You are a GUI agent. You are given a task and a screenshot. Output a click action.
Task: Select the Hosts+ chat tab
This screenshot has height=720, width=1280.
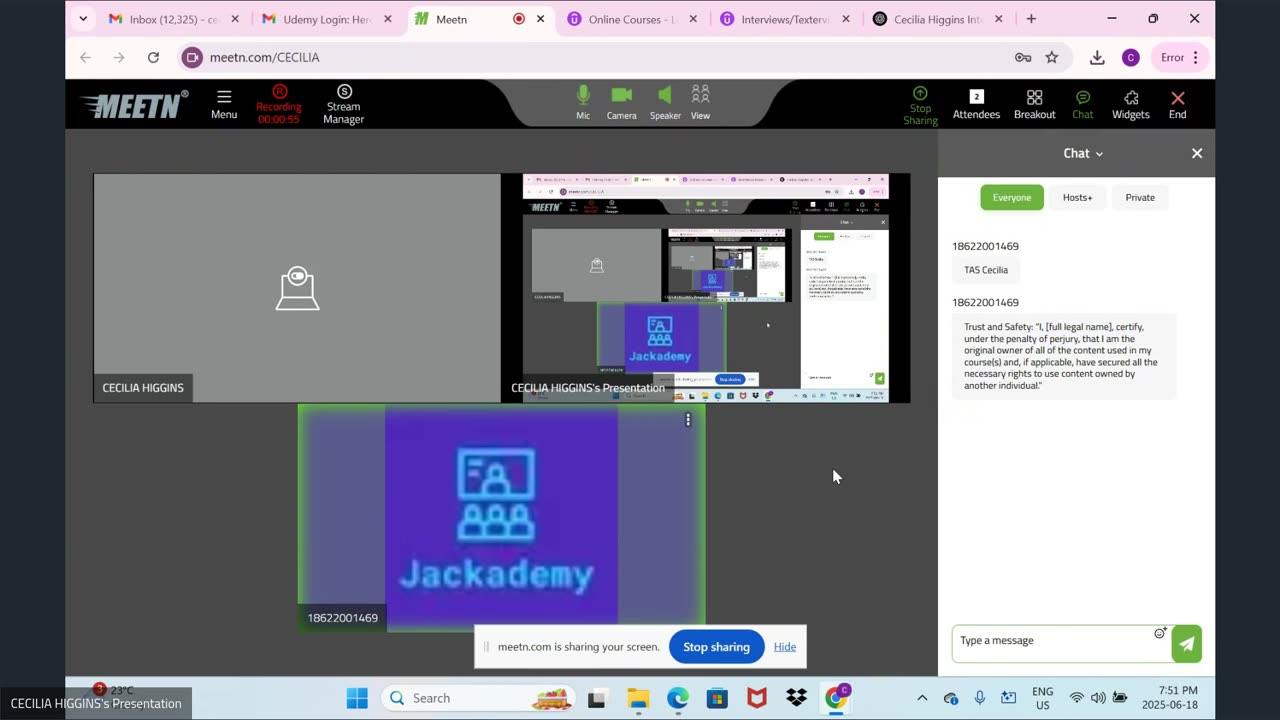[1077, 197]
